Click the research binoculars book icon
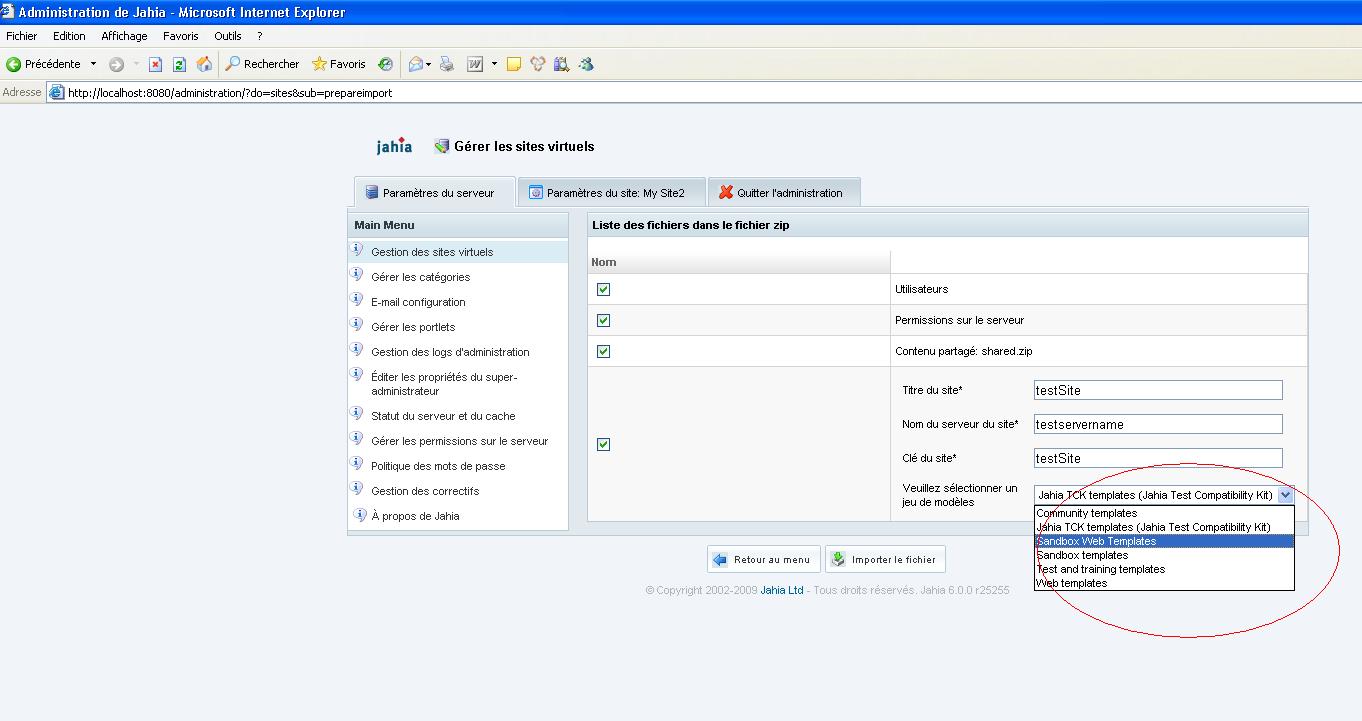 pos(562,64)
